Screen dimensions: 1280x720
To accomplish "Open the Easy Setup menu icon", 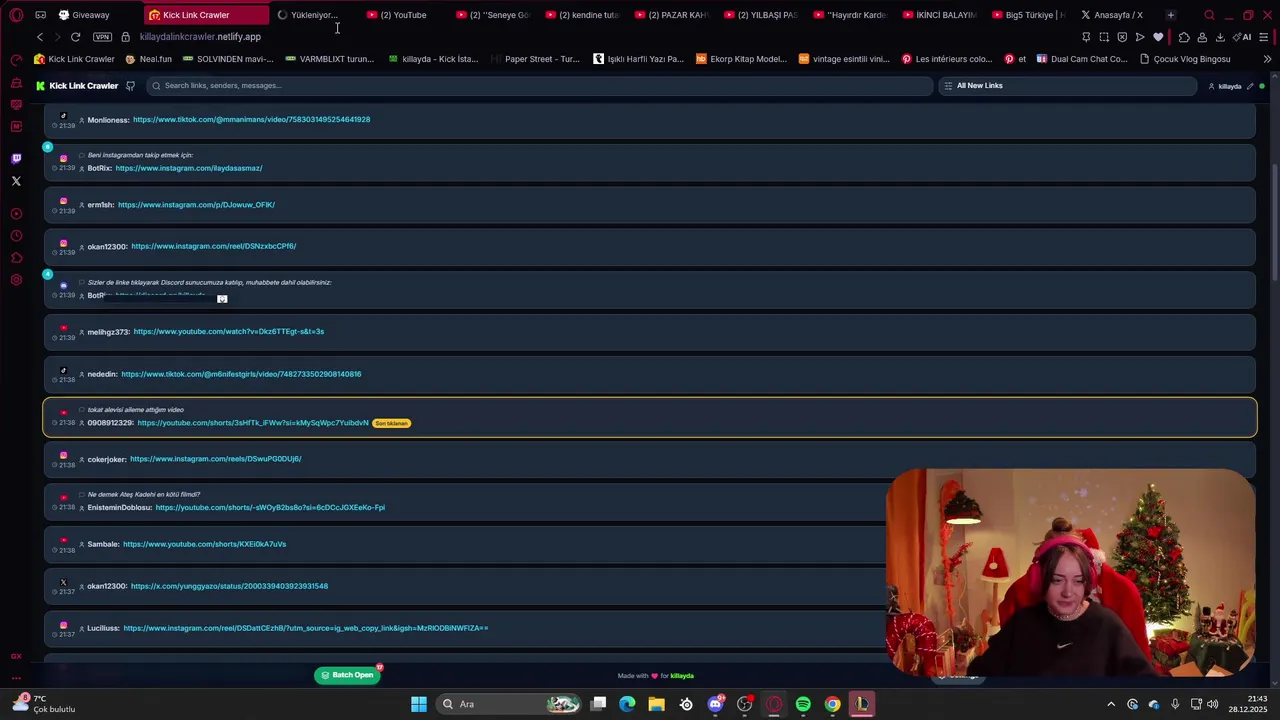I will click(1264, 37).
